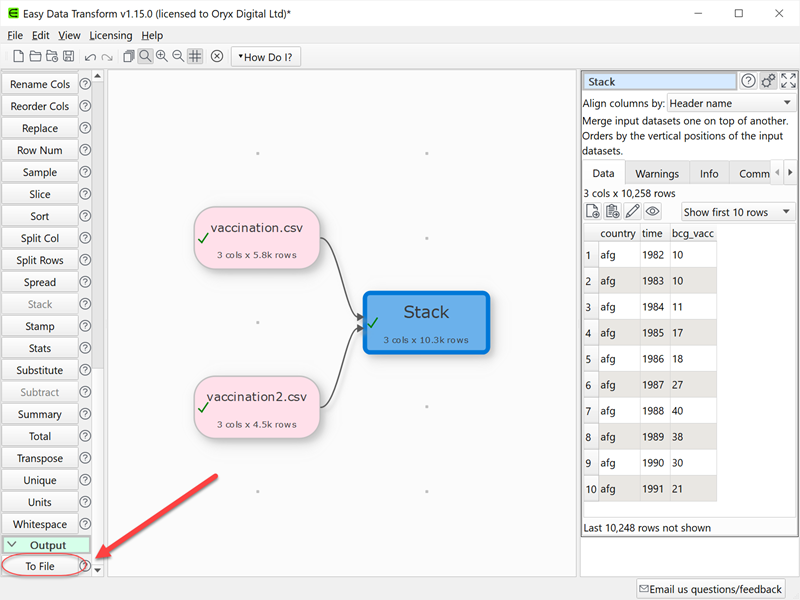This screenshot has height=600, width=800.
Task: Select the vaccination.csv node on the canvas
Action: point(257,237)
